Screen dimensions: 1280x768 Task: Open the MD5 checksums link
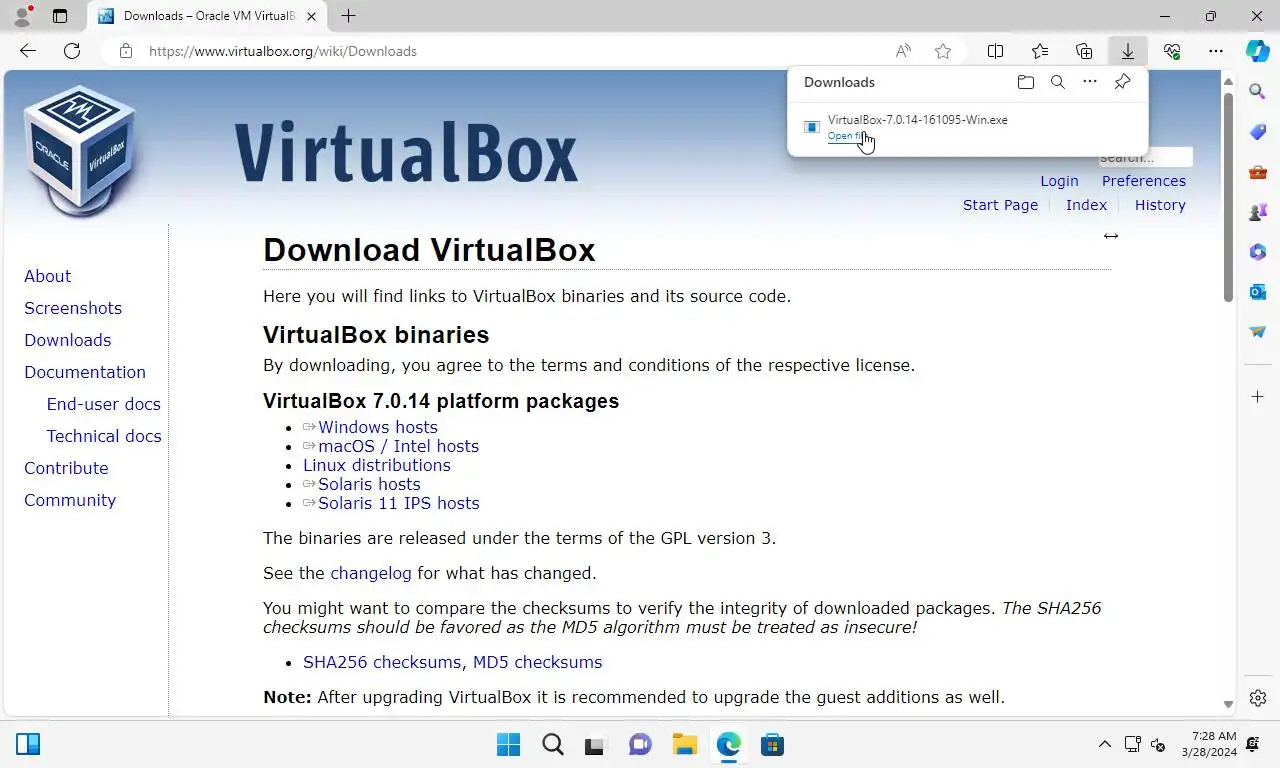coord(537,662)
